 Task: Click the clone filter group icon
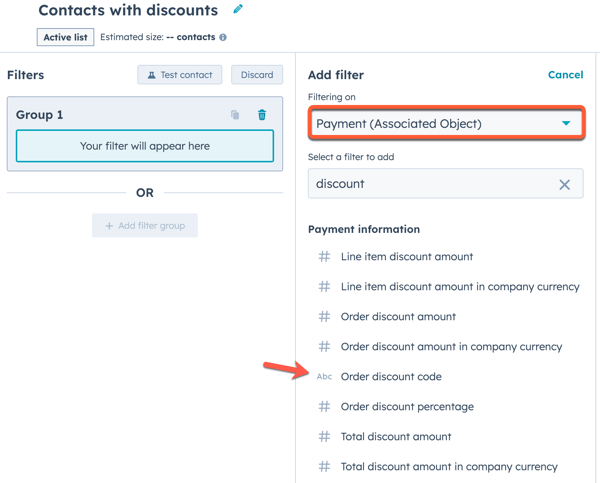235,115
